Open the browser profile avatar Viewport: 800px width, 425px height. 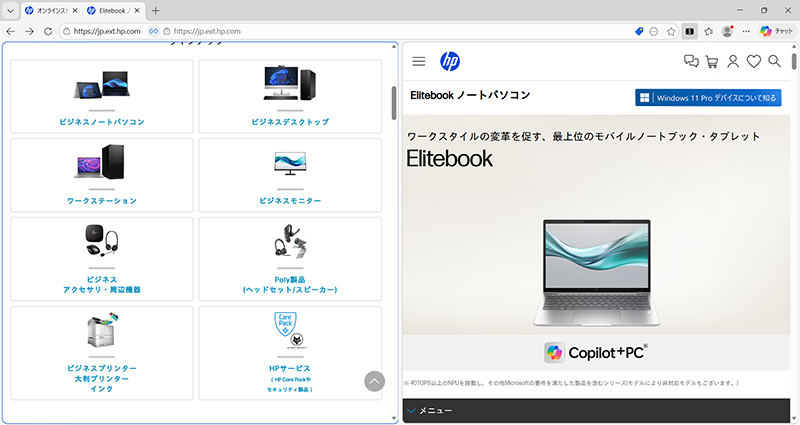click(x=728, y=31)
